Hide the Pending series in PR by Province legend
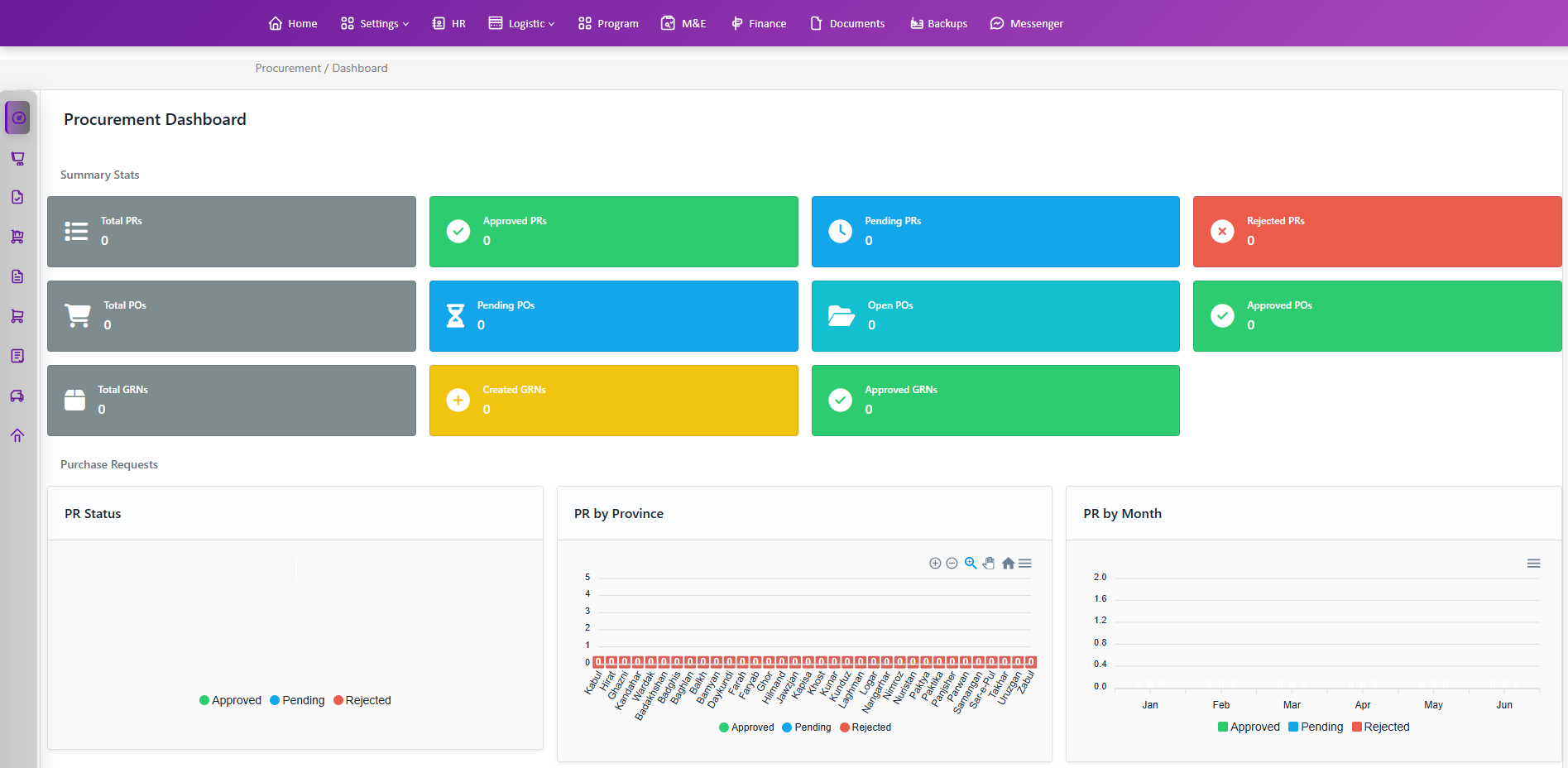 (806, 727)
